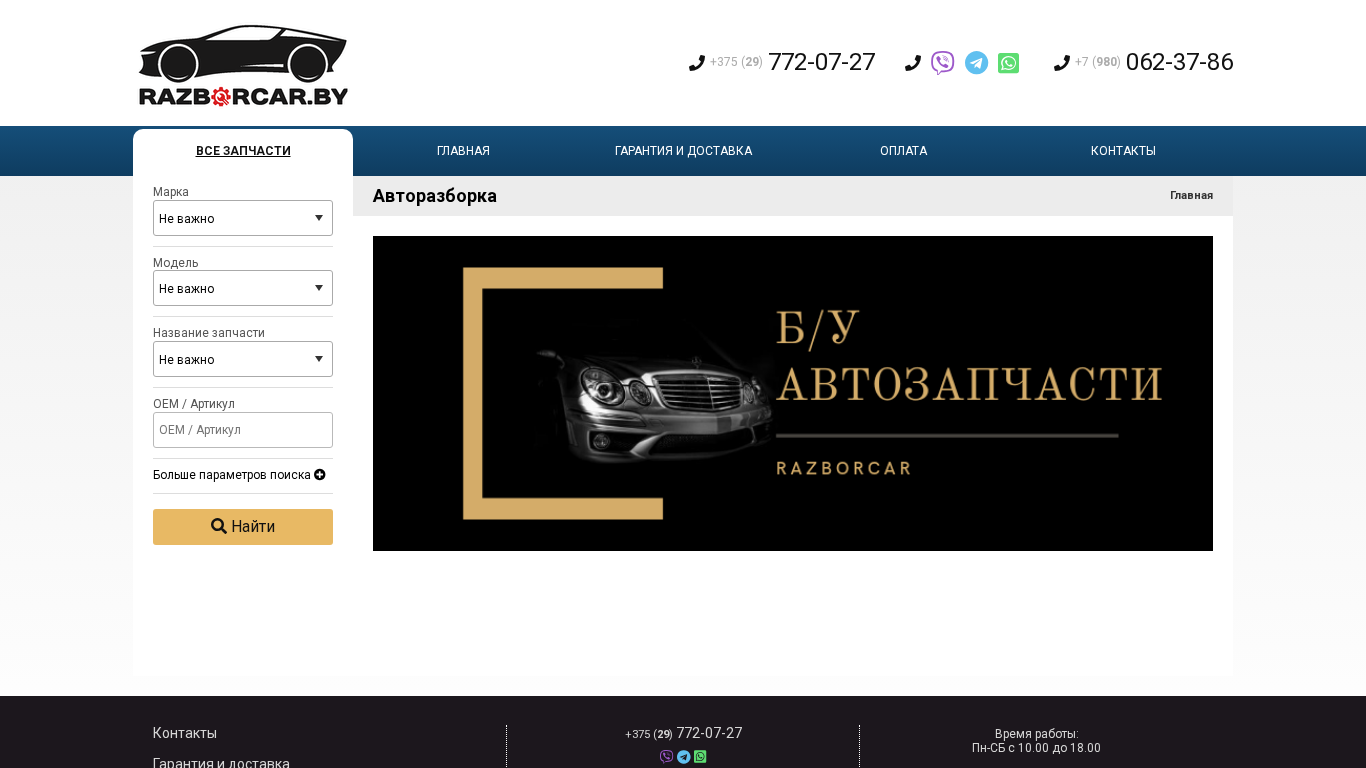1366x768 pixels.
Task: Focus the OEM / Артикул input field
Action: (243, 430)
